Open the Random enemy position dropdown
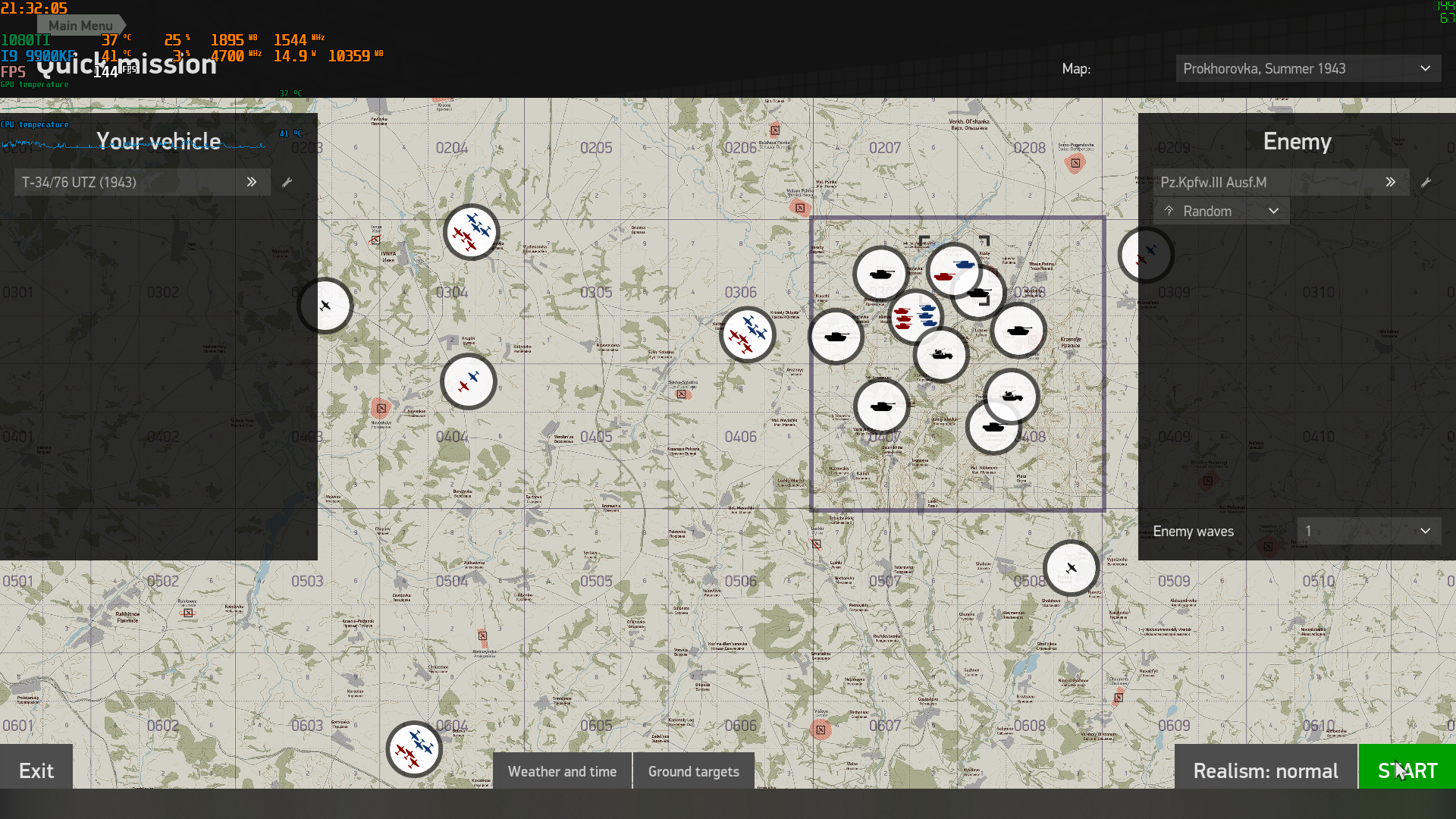This screenshot has height=819, width=1456. [x=1221, y=211]
